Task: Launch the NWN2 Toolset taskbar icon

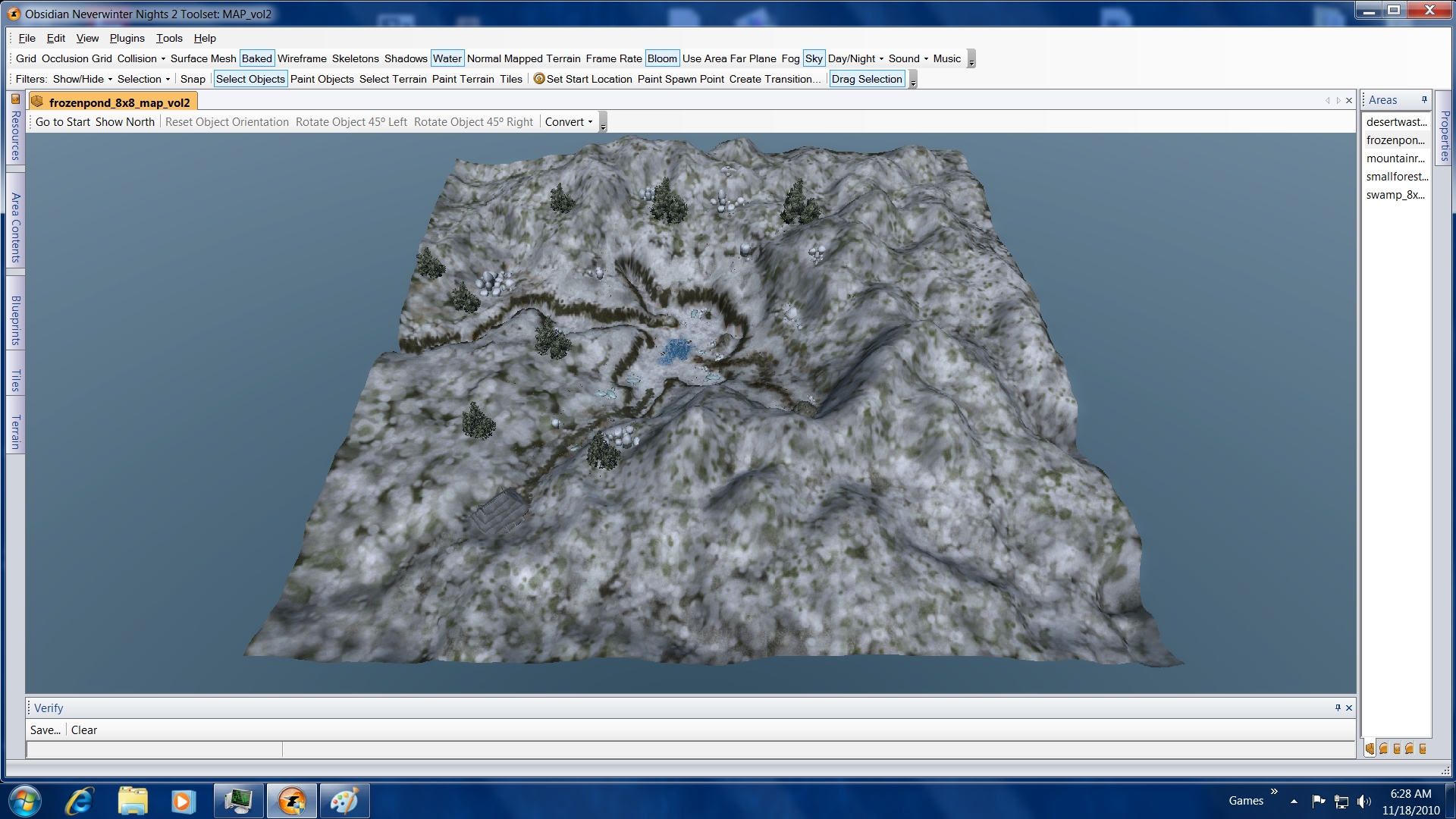Action: [292, 801]
